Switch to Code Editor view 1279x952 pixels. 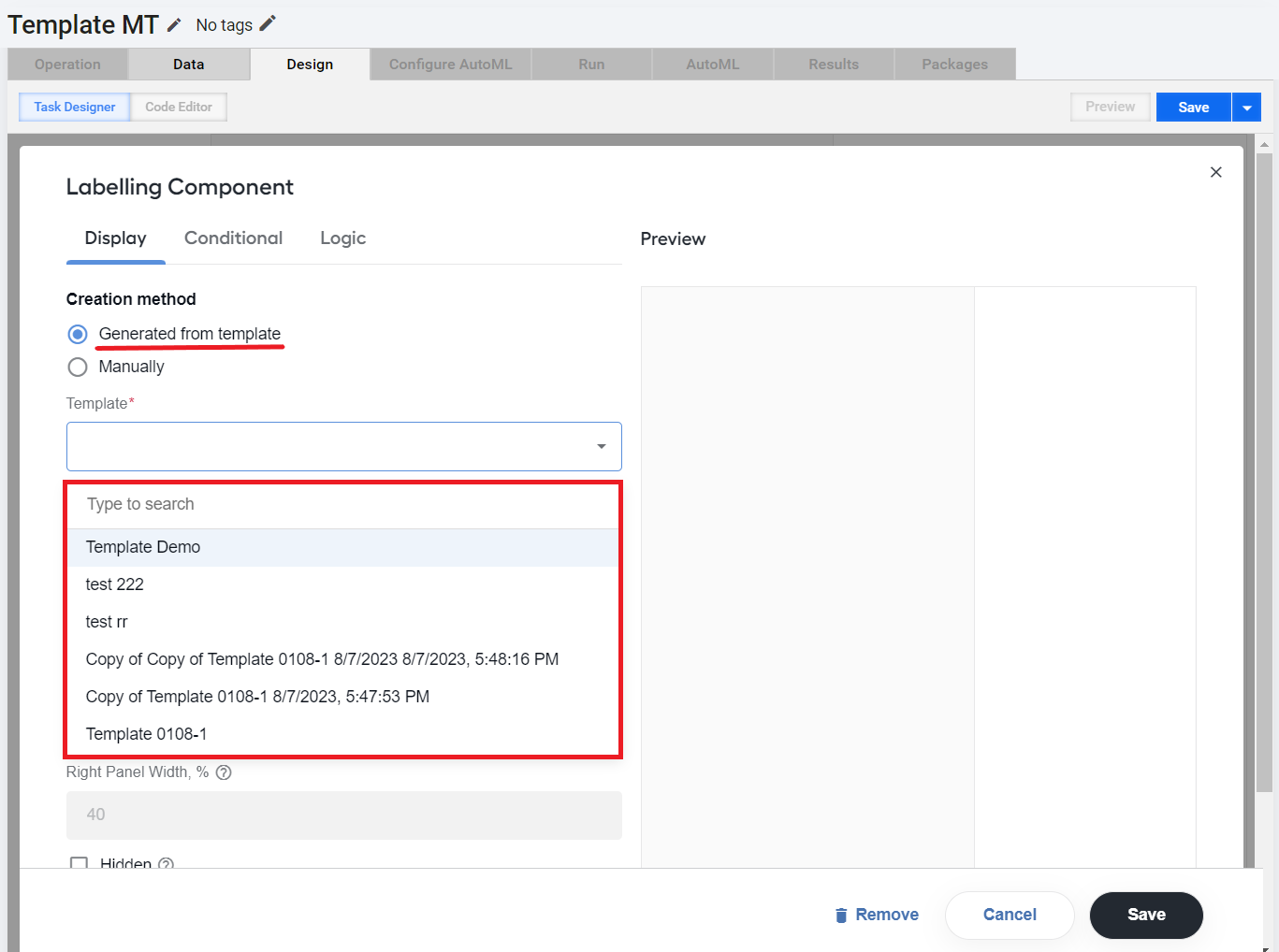click(x=179, y=107)
